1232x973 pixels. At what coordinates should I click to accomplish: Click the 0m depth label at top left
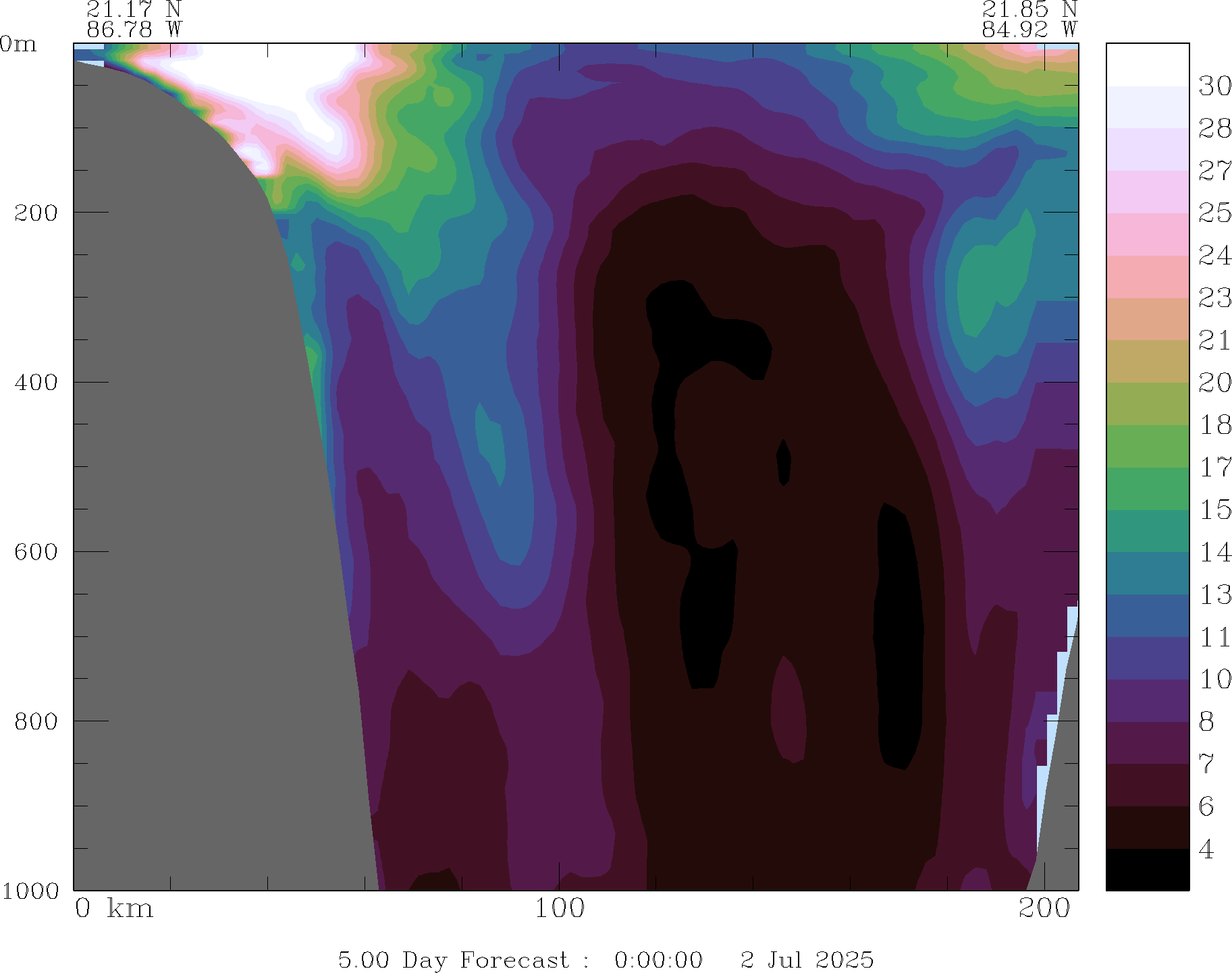pos(18,45)
